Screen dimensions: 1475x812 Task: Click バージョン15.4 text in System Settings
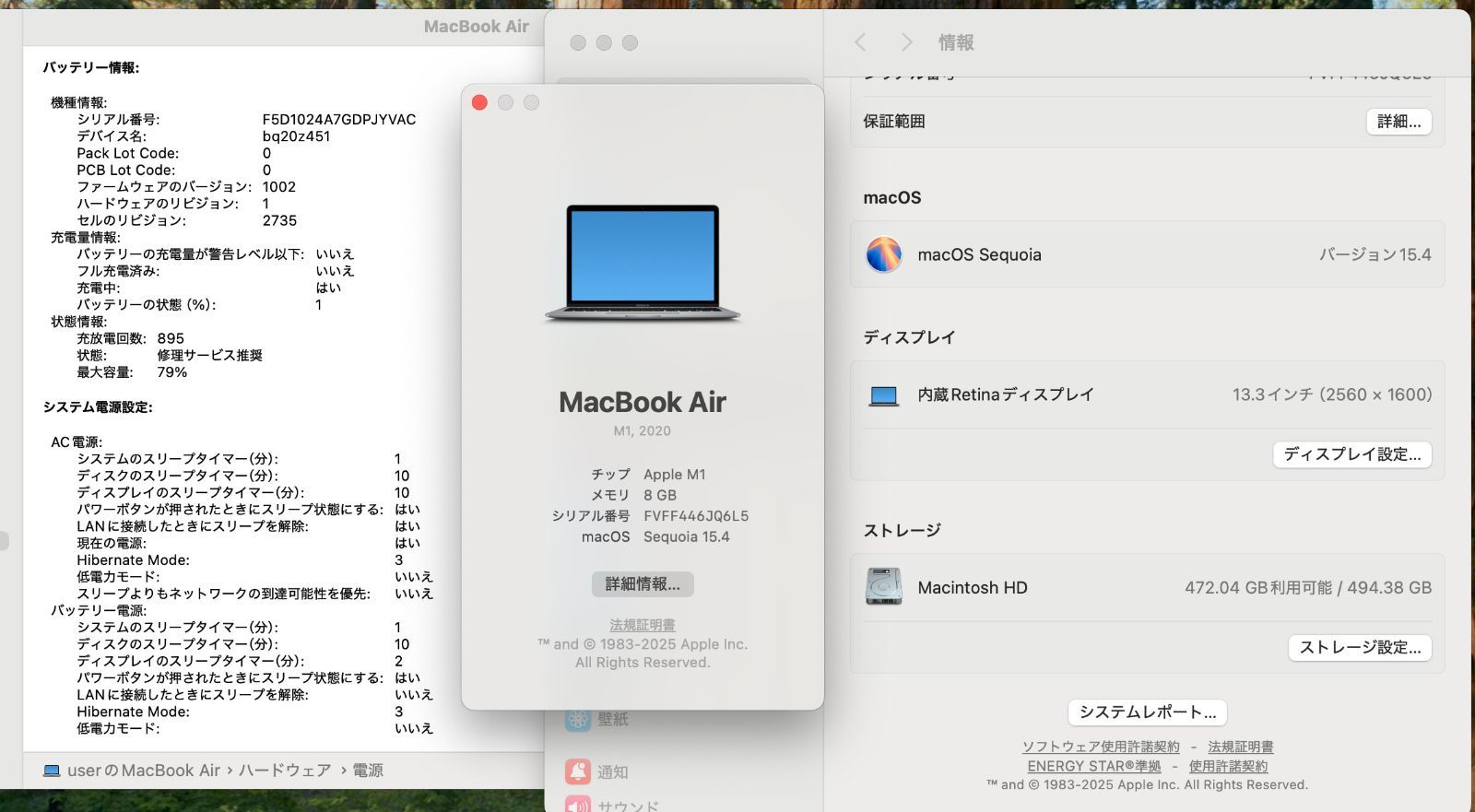(1375, 254)
